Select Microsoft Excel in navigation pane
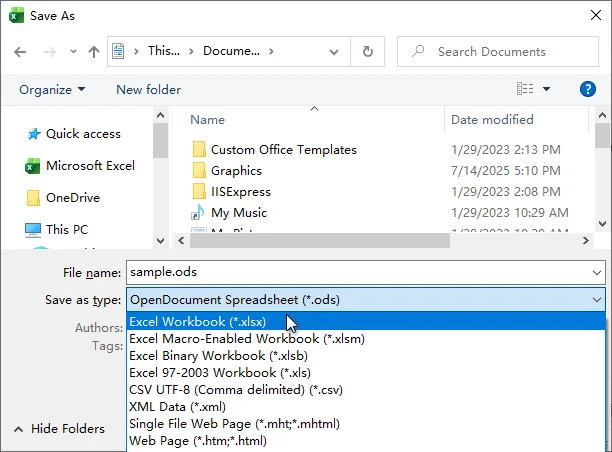 91,166
